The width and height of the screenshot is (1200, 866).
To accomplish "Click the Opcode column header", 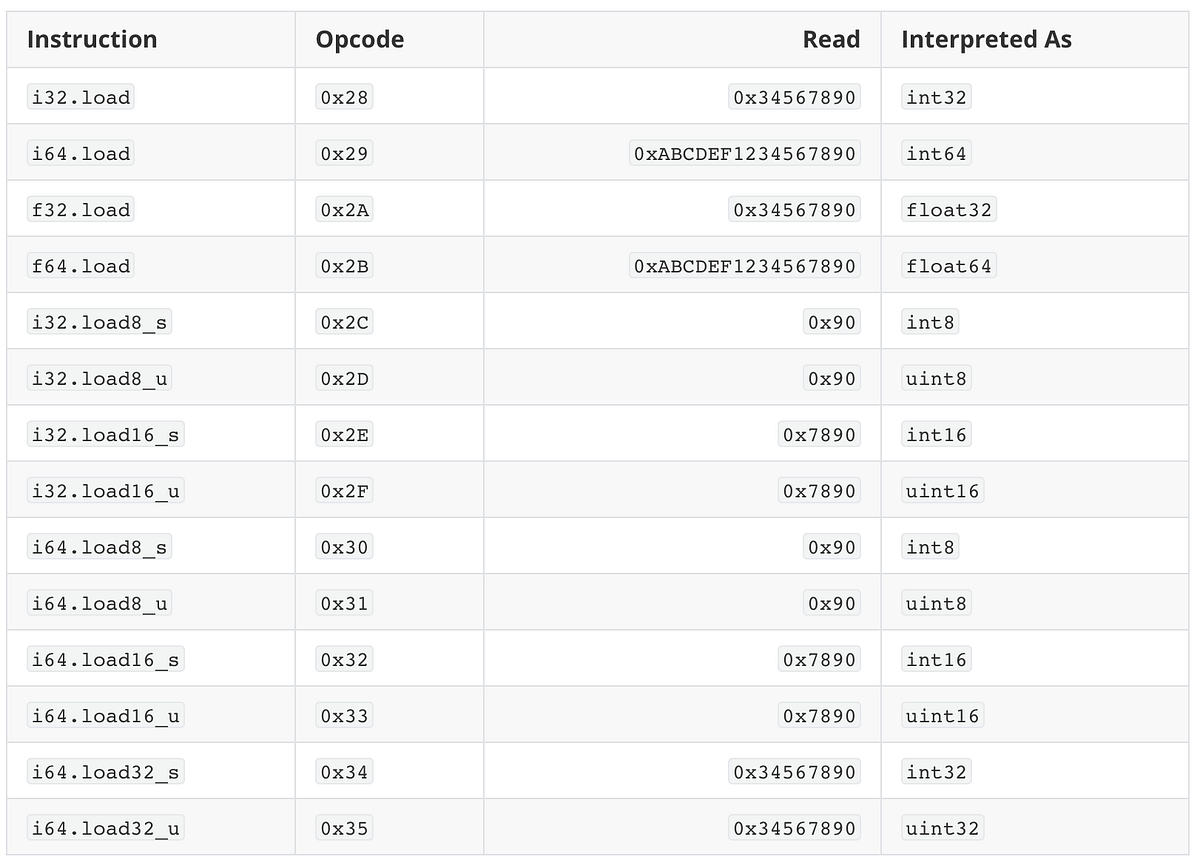I will click(360, 40).
